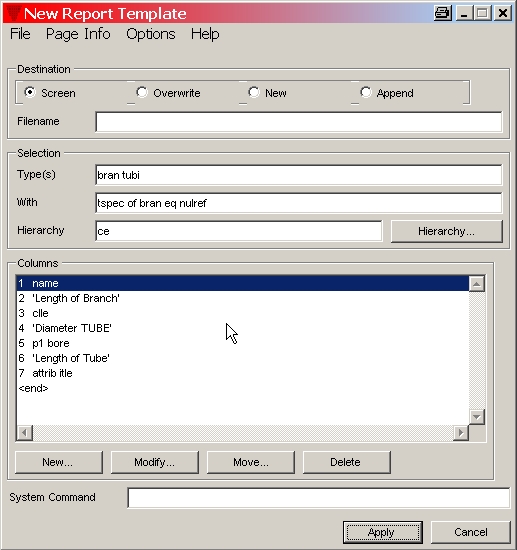The image size is (517, 550).
Task: Click the columns list scroll down arrow
Action: point(477,417)
